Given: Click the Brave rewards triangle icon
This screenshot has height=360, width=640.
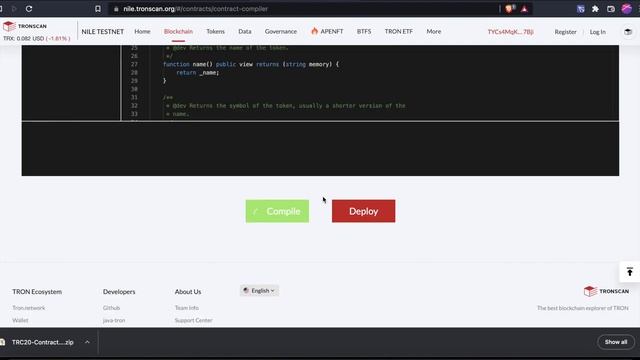Looking at the screenshot, I should pos(524,9).
